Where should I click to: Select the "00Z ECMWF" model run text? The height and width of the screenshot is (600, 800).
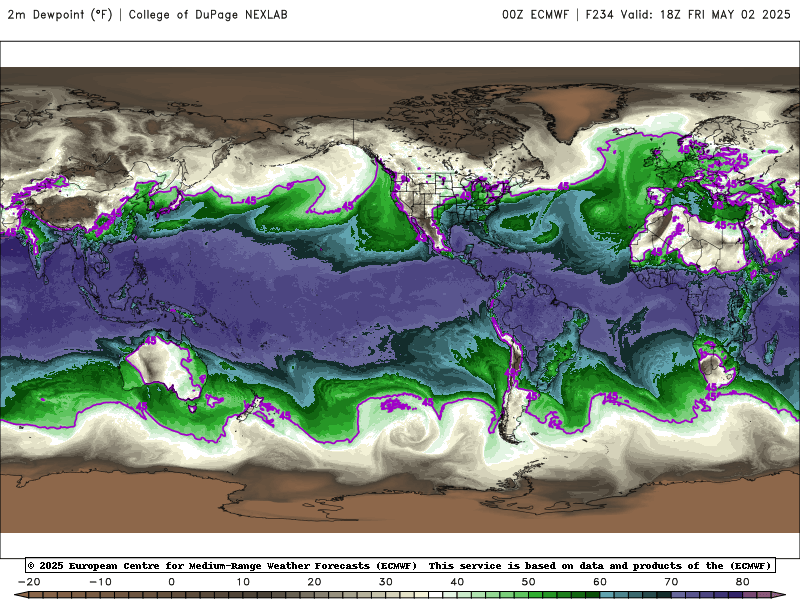point(535,15)
